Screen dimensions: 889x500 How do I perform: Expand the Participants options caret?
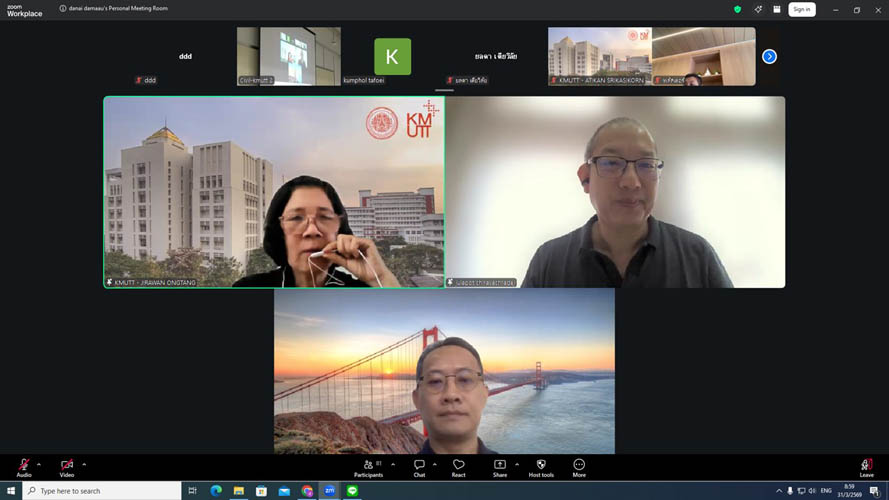coord(392,464)
